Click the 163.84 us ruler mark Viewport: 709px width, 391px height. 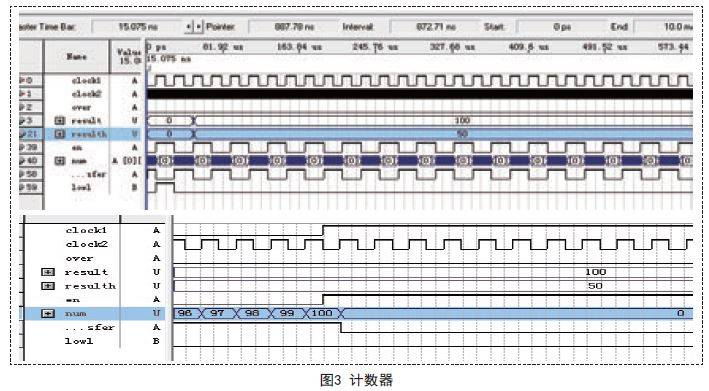(299, 47)
